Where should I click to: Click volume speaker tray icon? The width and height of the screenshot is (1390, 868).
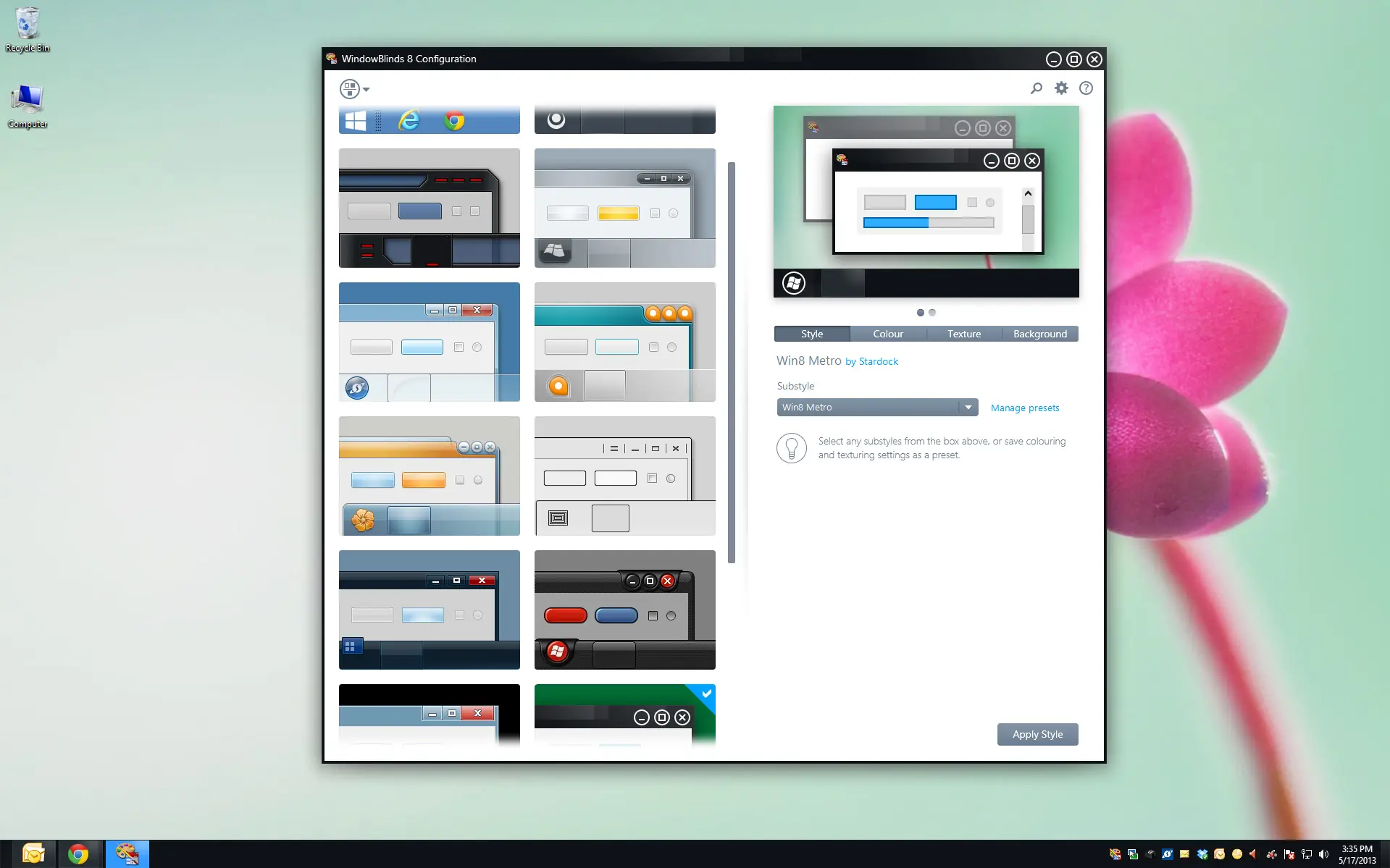point(1324,854)
